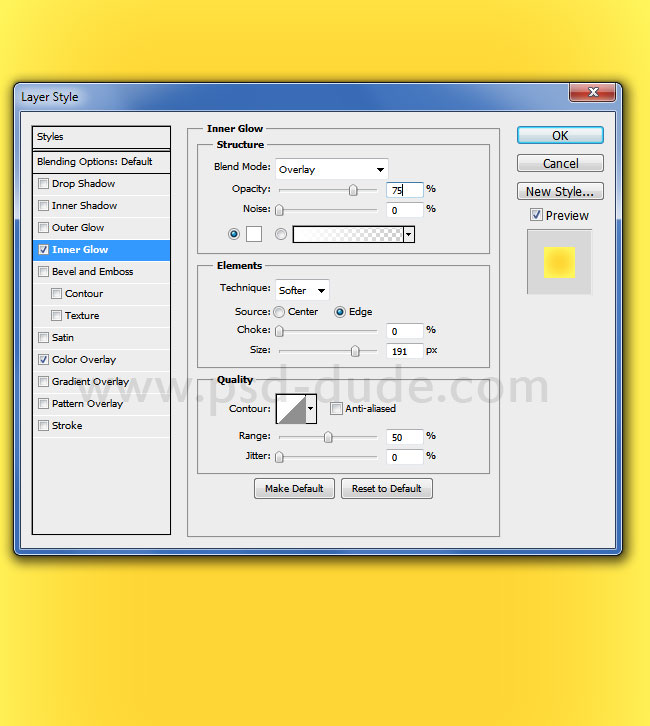Click the gradient preview bar
The height and width of the screenshot is (726, 650).
(x=348, y=234)
